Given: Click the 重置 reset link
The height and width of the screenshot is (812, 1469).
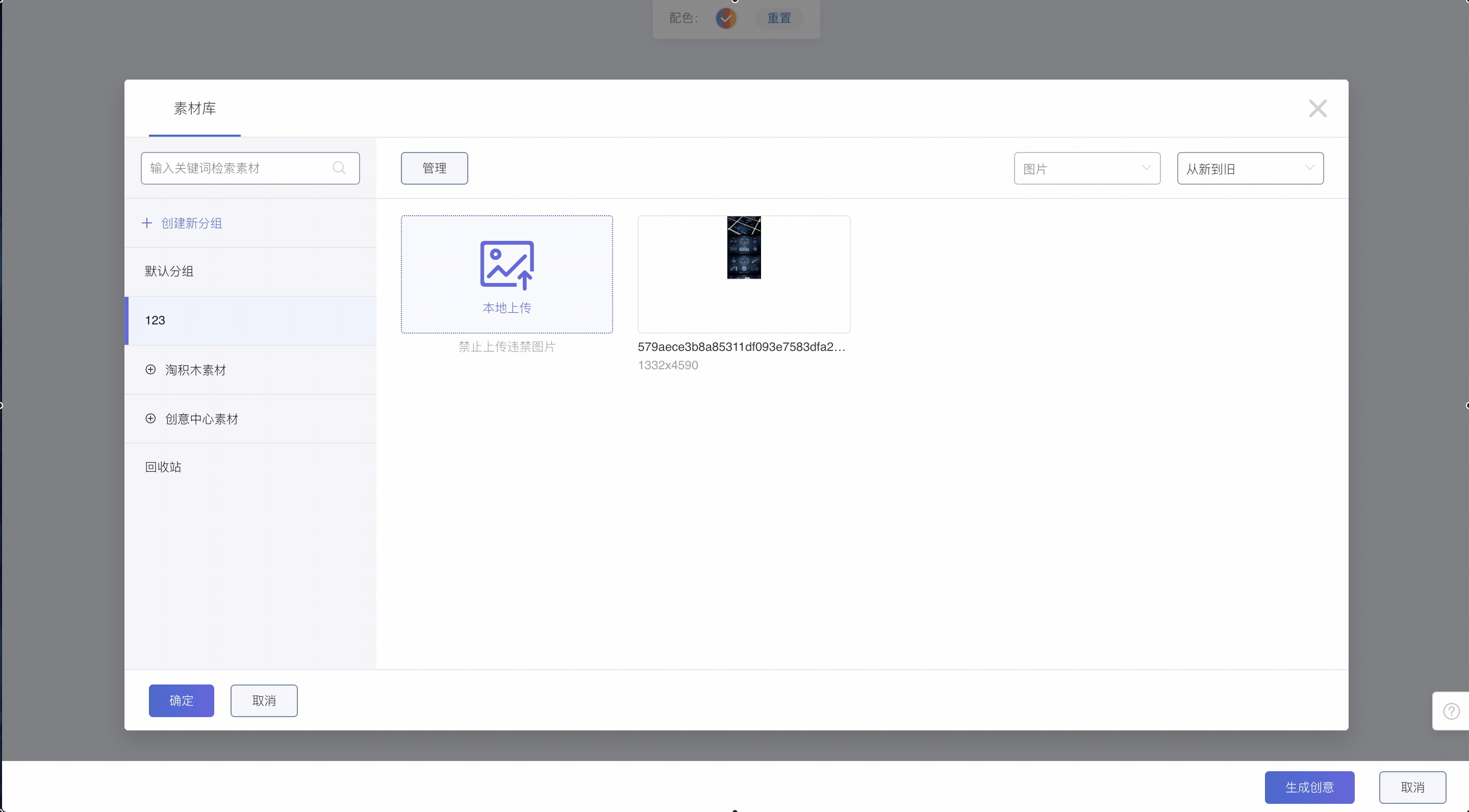Looking at the screenshot, I should tap(778, 18).
